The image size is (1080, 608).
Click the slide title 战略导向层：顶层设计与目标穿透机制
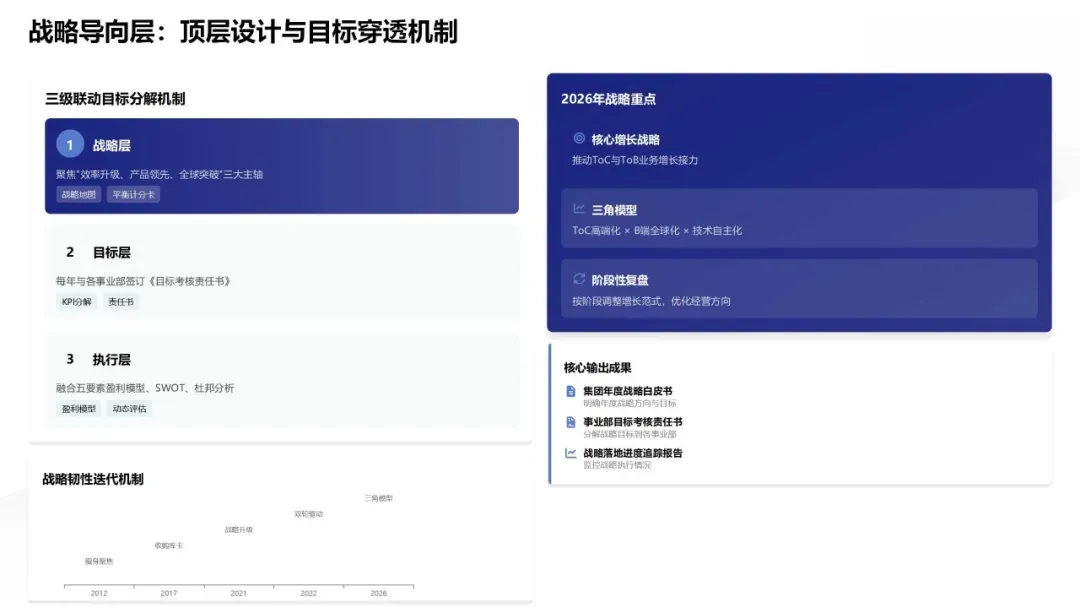coord(243,32)
